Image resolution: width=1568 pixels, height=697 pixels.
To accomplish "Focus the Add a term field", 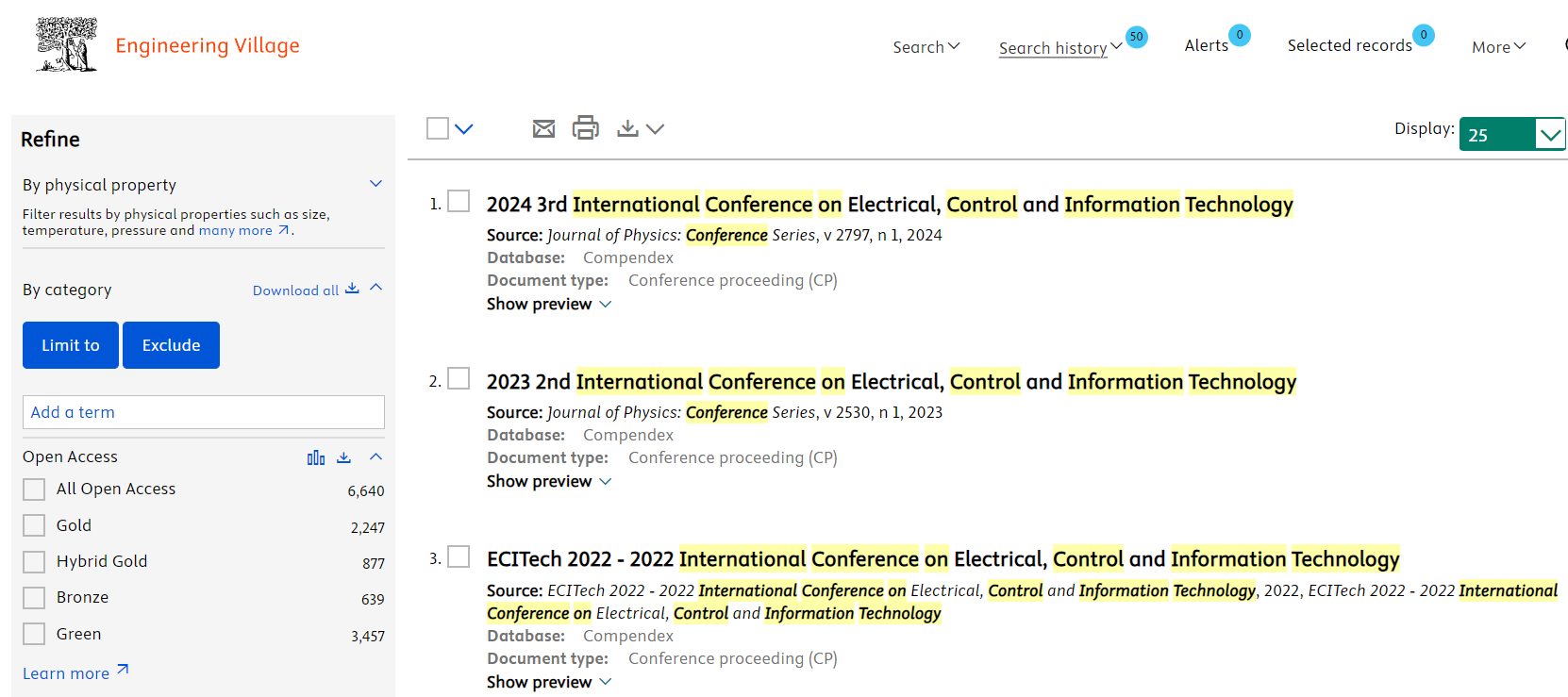I will pyautogui.click(x=204, y=412).
